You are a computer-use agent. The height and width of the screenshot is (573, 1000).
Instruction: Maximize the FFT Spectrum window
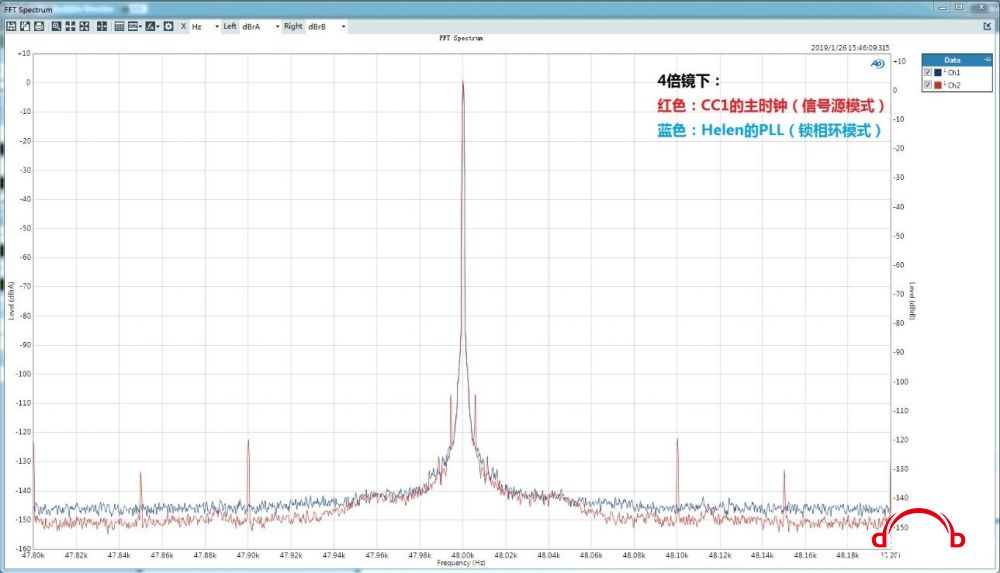959,7
